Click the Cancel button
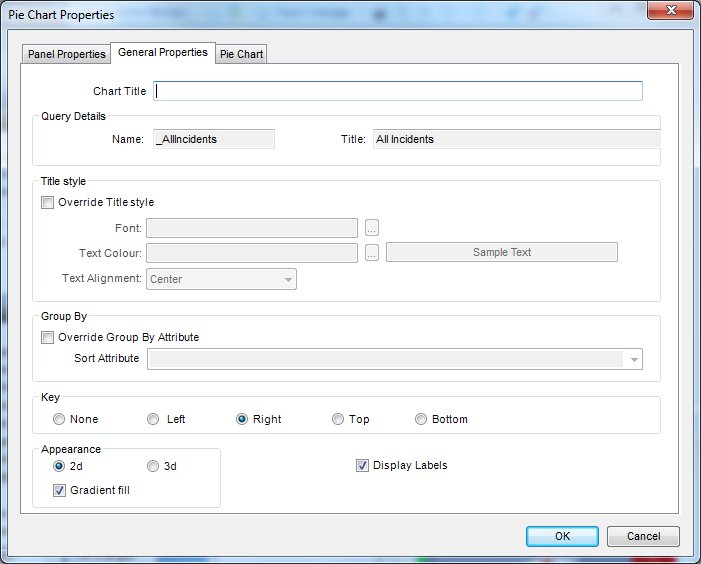 pos(643,536)
